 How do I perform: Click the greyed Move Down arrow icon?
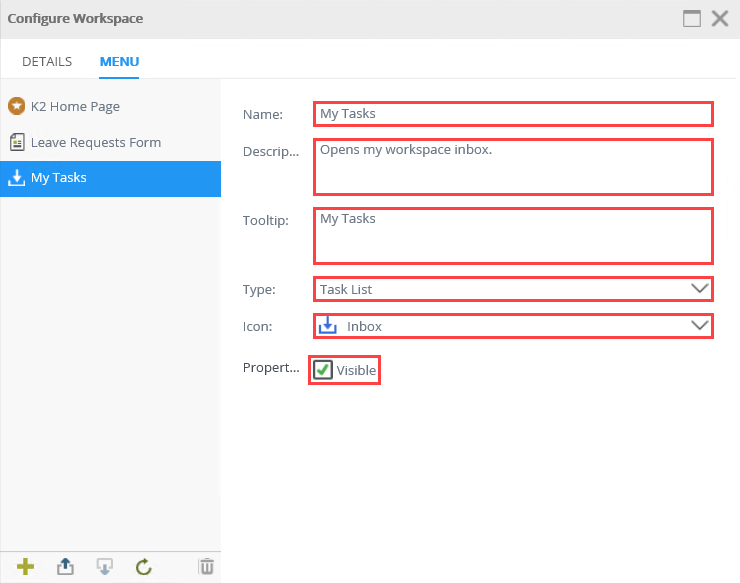104,567
